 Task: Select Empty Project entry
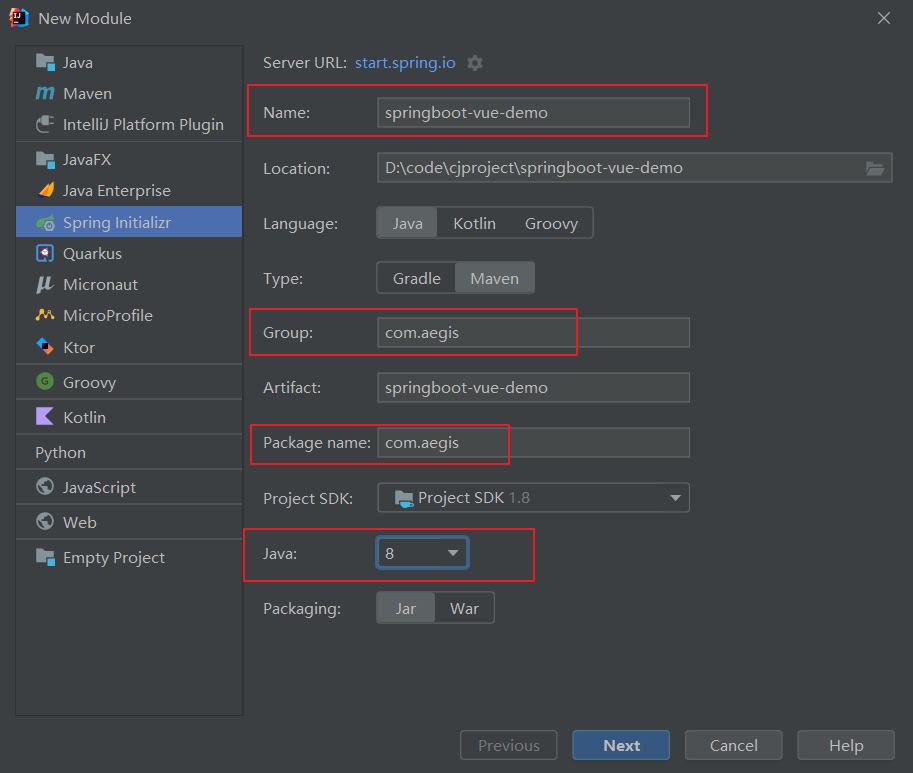[129, 557]
